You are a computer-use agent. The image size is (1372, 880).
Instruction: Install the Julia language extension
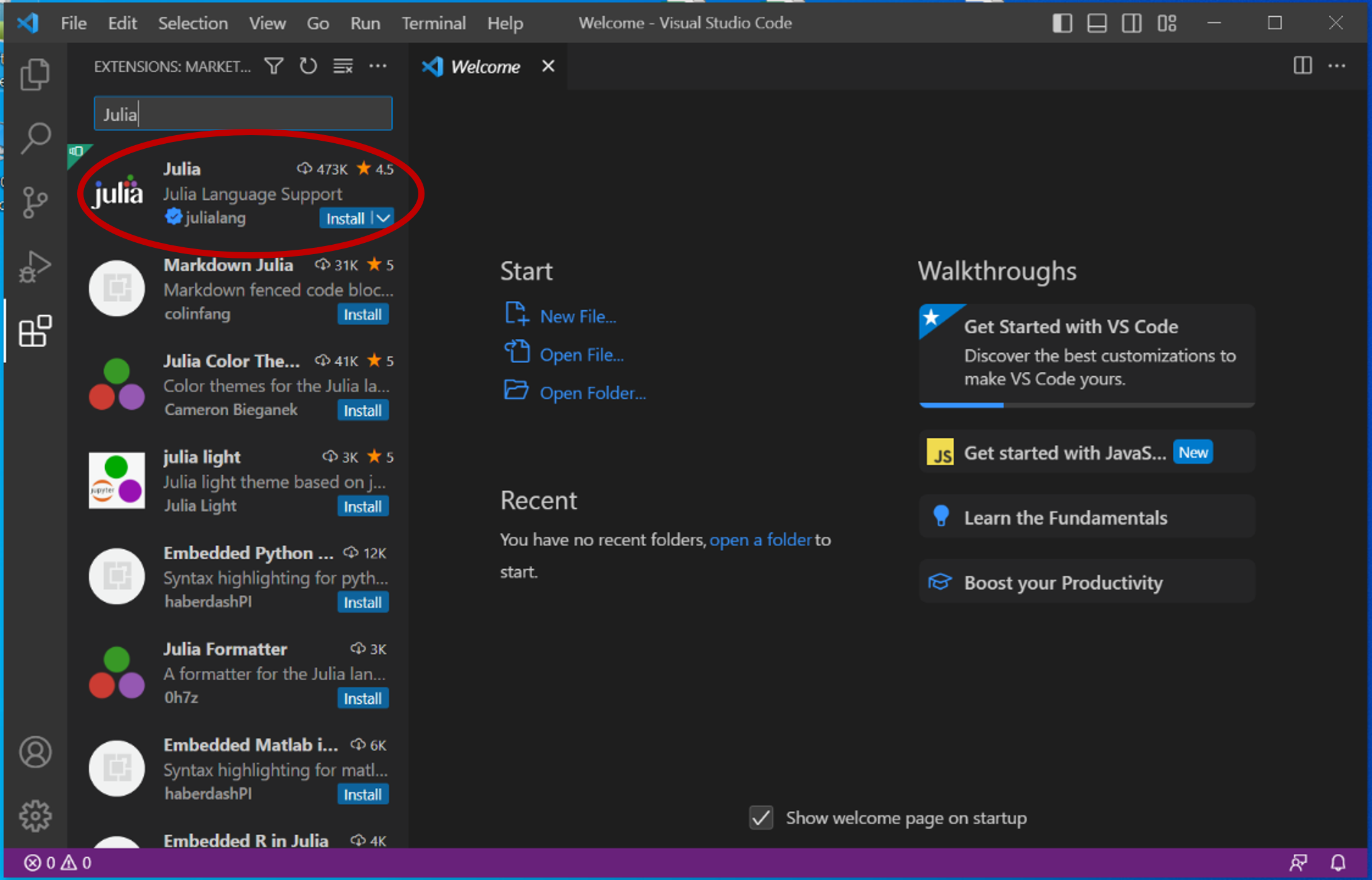[346, 218]
